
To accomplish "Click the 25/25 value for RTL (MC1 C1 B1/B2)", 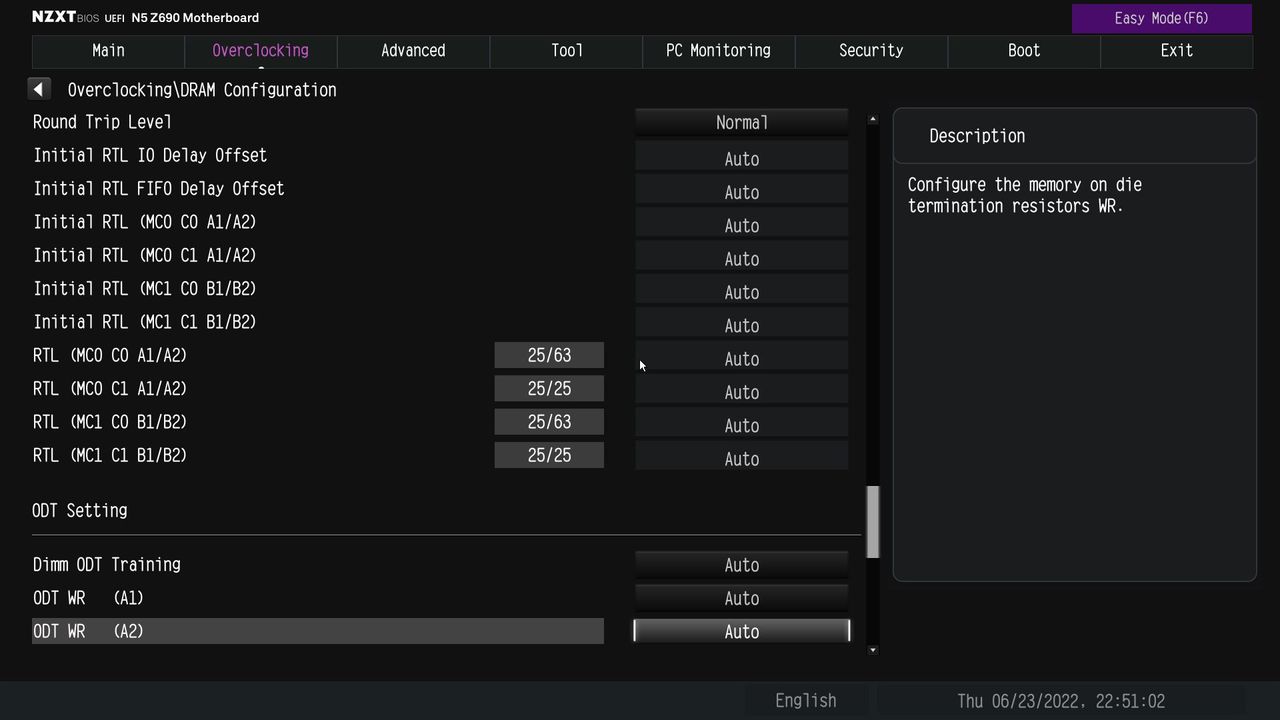I will coord(549,455).
